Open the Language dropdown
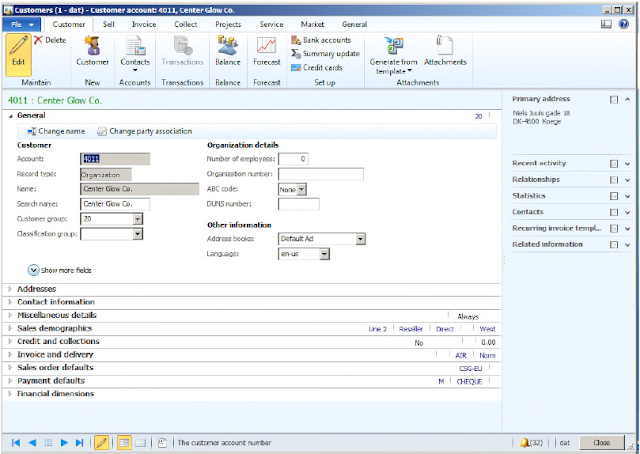Image resolution: width=640 pixels, height=454 pixels. (x=324, y=254)
